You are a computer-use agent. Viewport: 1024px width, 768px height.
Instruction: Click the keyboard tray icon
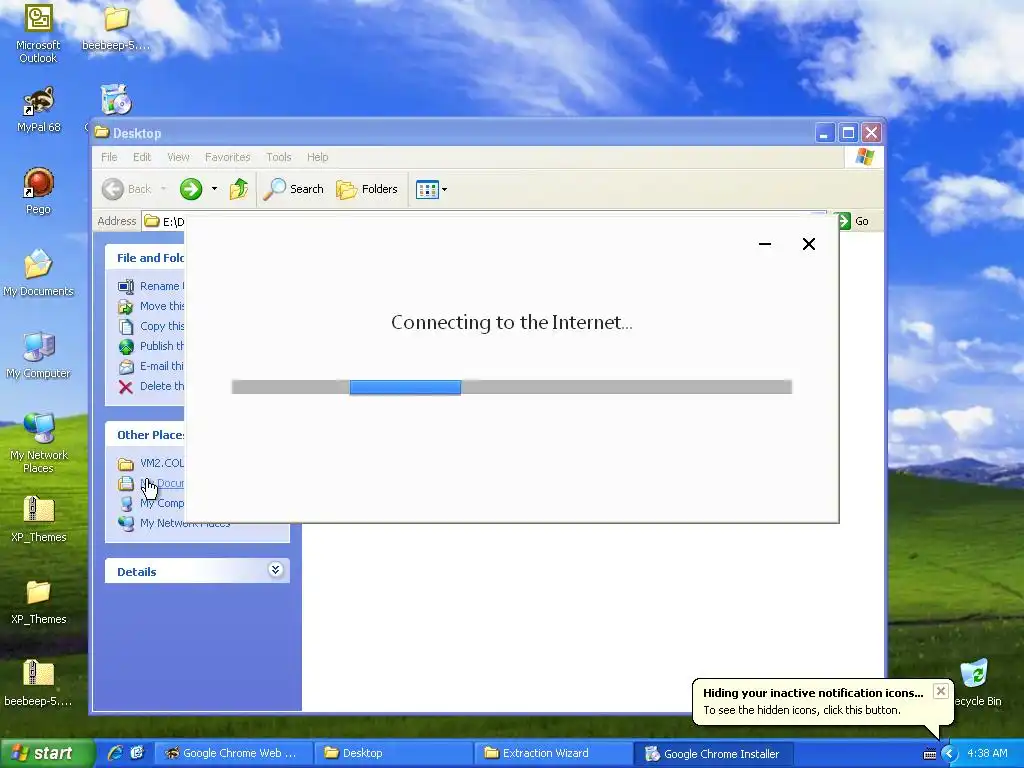pyautogui.click(x=929, y=754)
